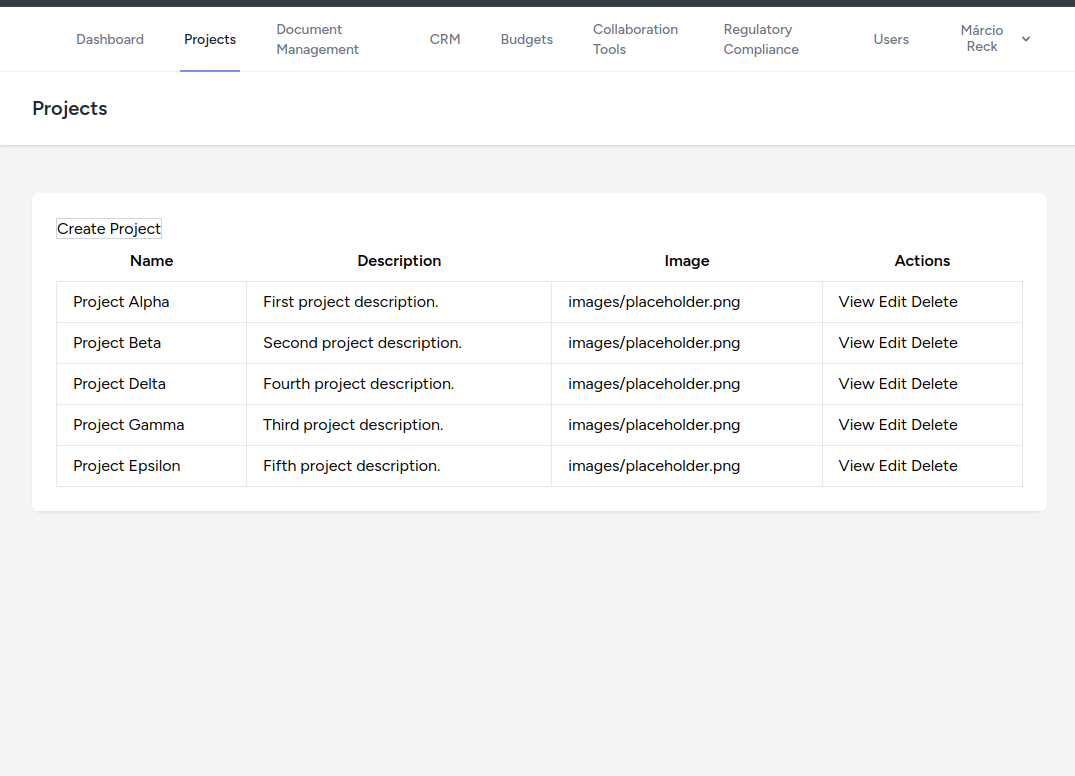Image resolution: width=1075 pixels, height=776 pixels.
Task: Click the Create Project button
Action: pos(109,229)
